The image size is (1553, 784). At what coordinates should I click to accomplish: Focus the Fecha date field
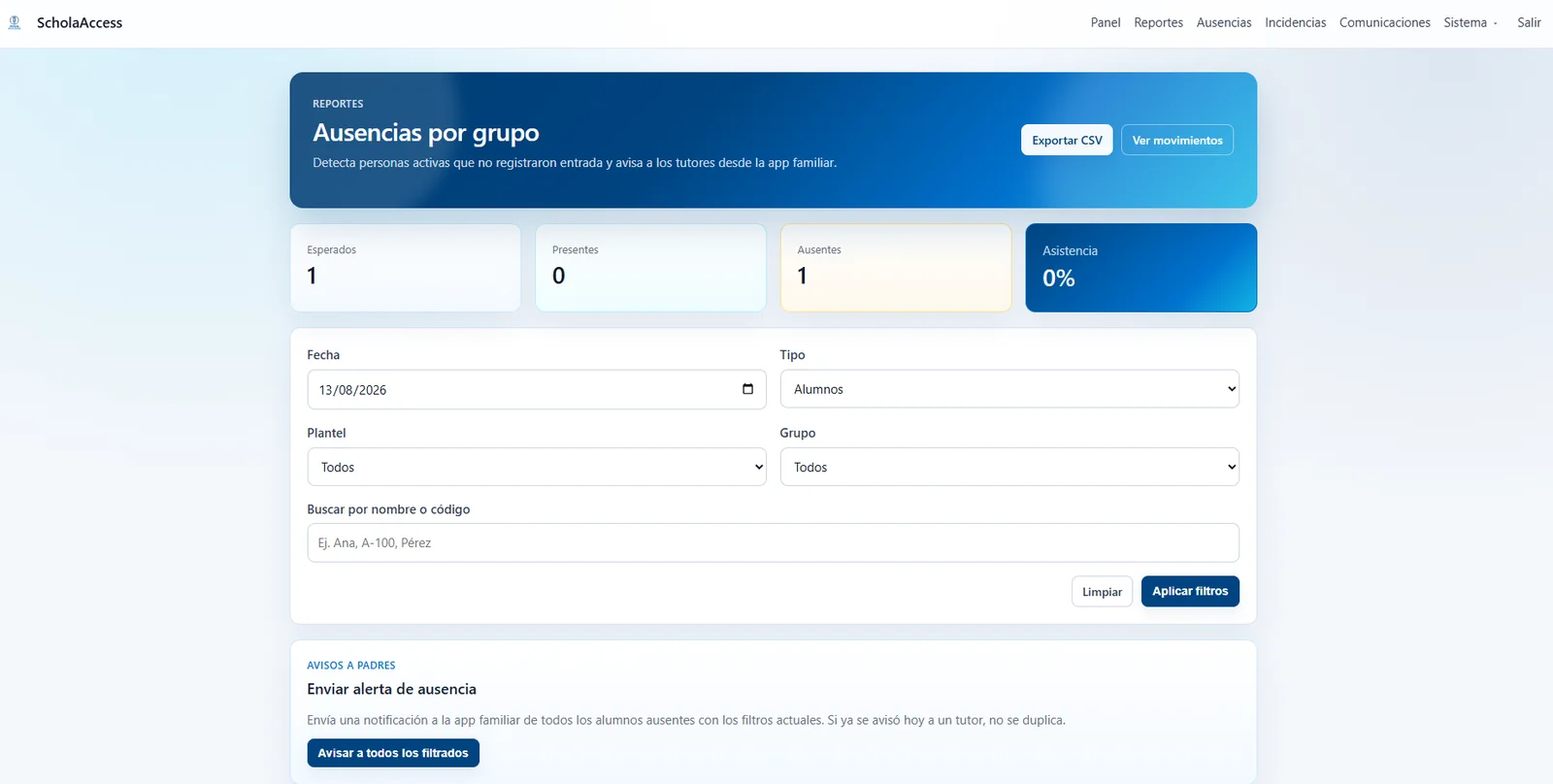[x=537, y=389]
